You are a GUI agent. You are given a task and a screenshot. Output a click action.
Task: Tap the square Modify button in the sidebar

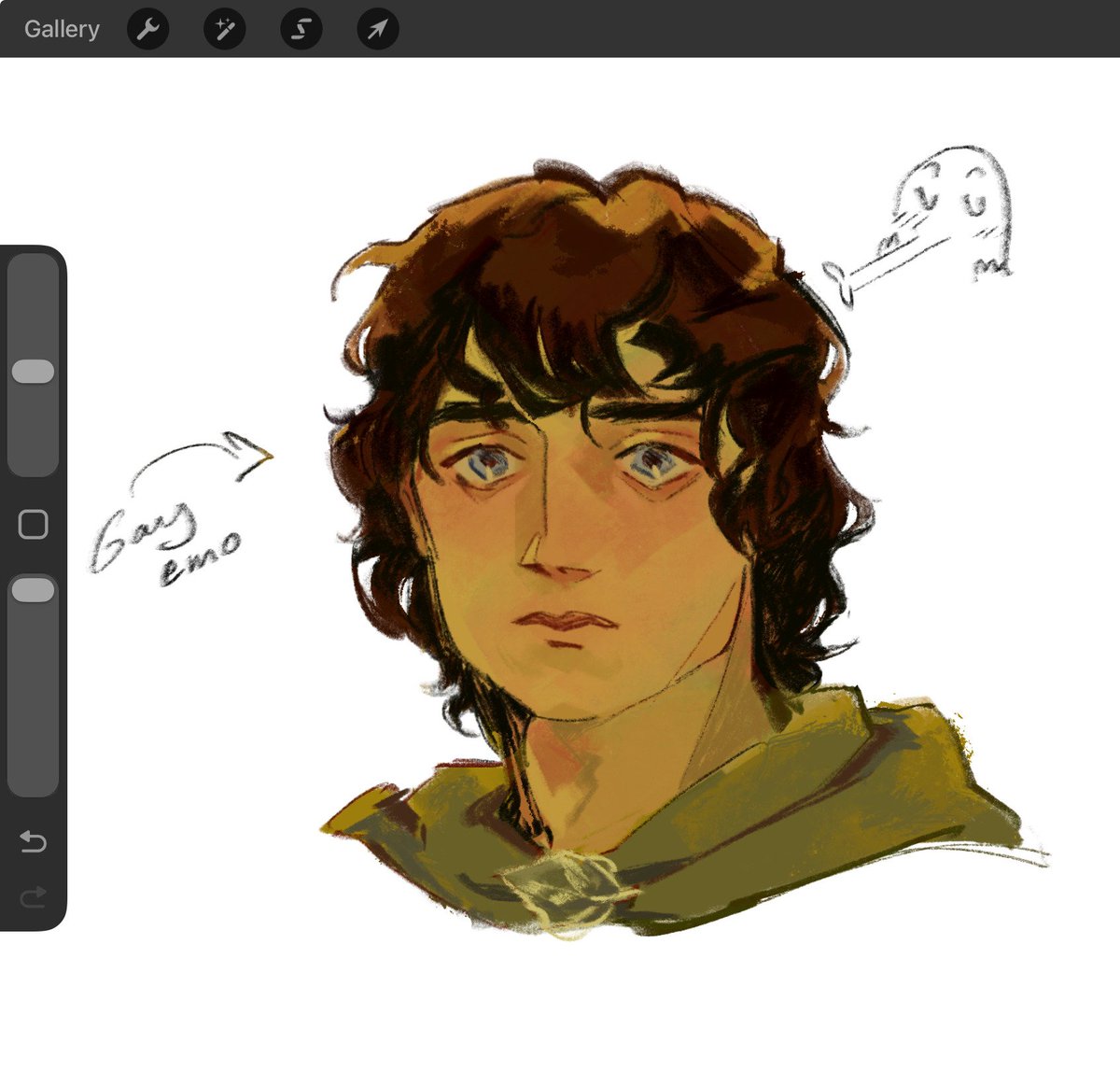(33, 525)
